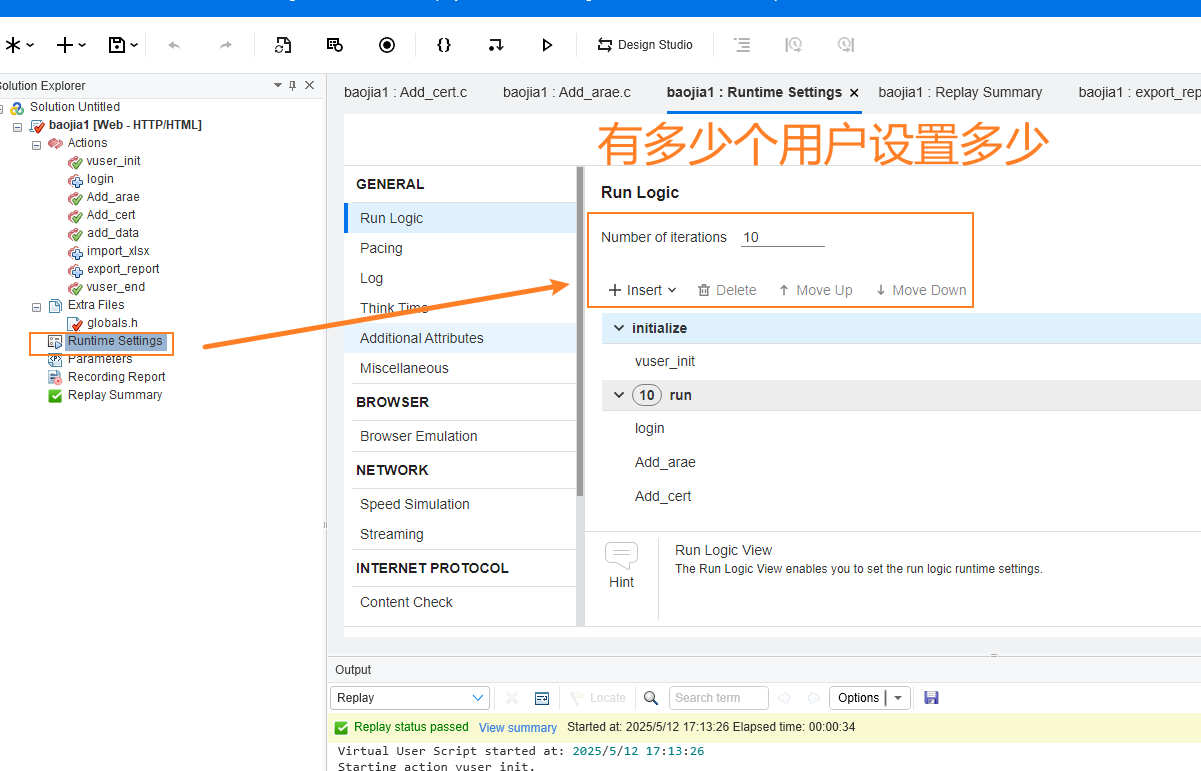This screenshot has width=1201, height=771.
Task: Open the Options dropdown arrow in Output
Action: pyautogui.click(x=898, y=698)
